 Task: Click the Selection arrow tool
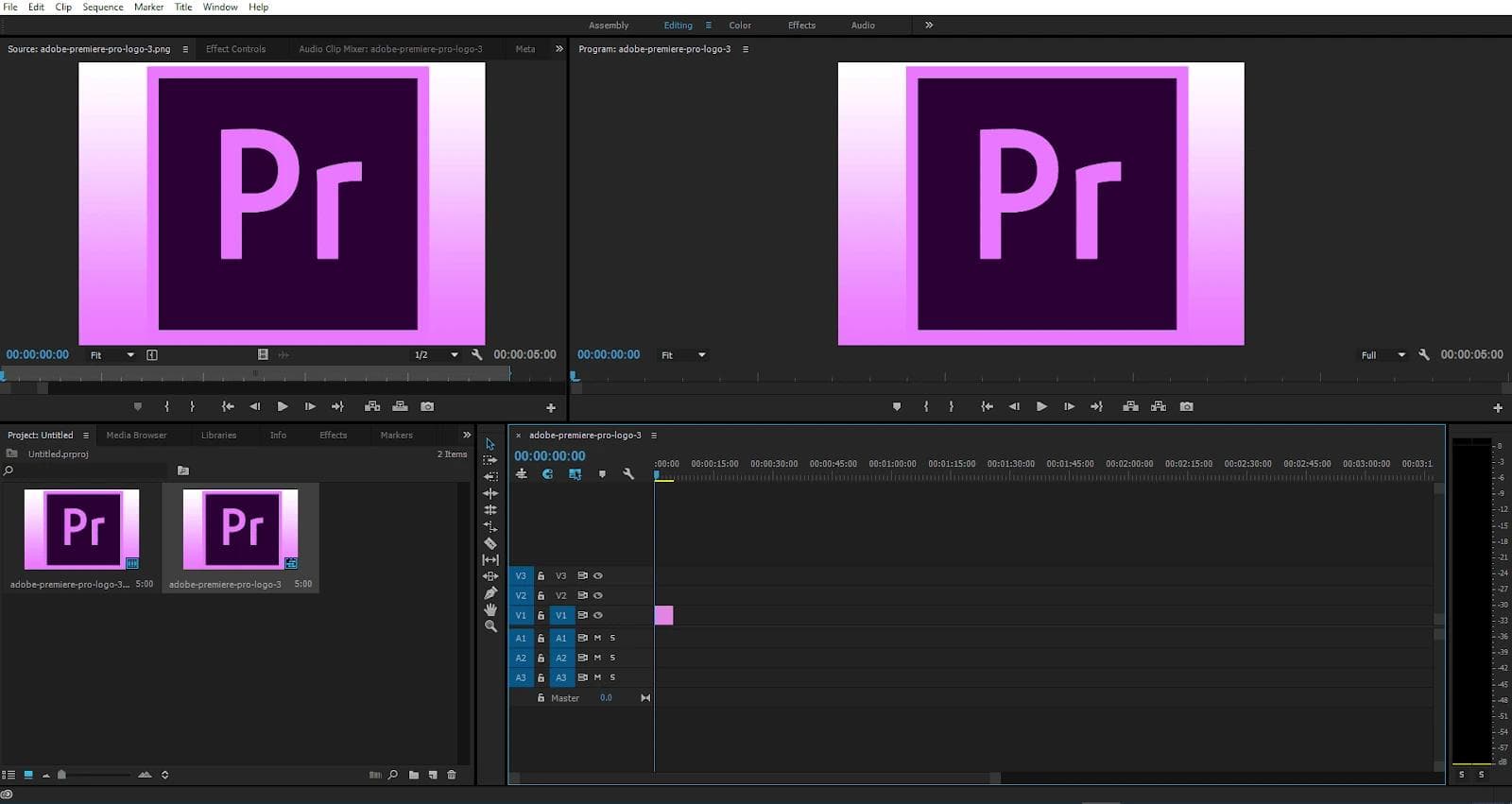(490, 444)
